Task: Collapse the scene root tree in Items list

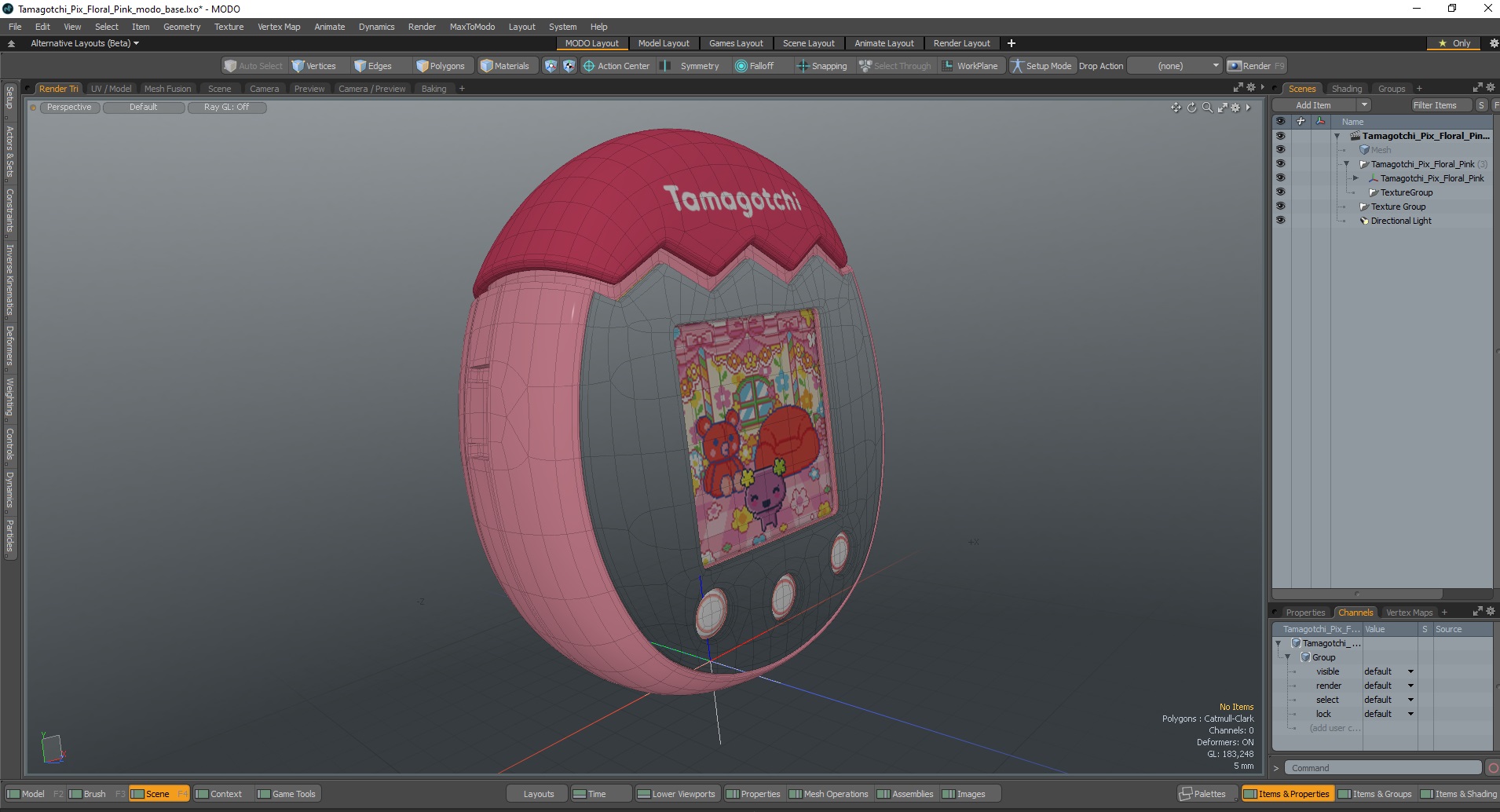Action: [x=1337, y=136]
